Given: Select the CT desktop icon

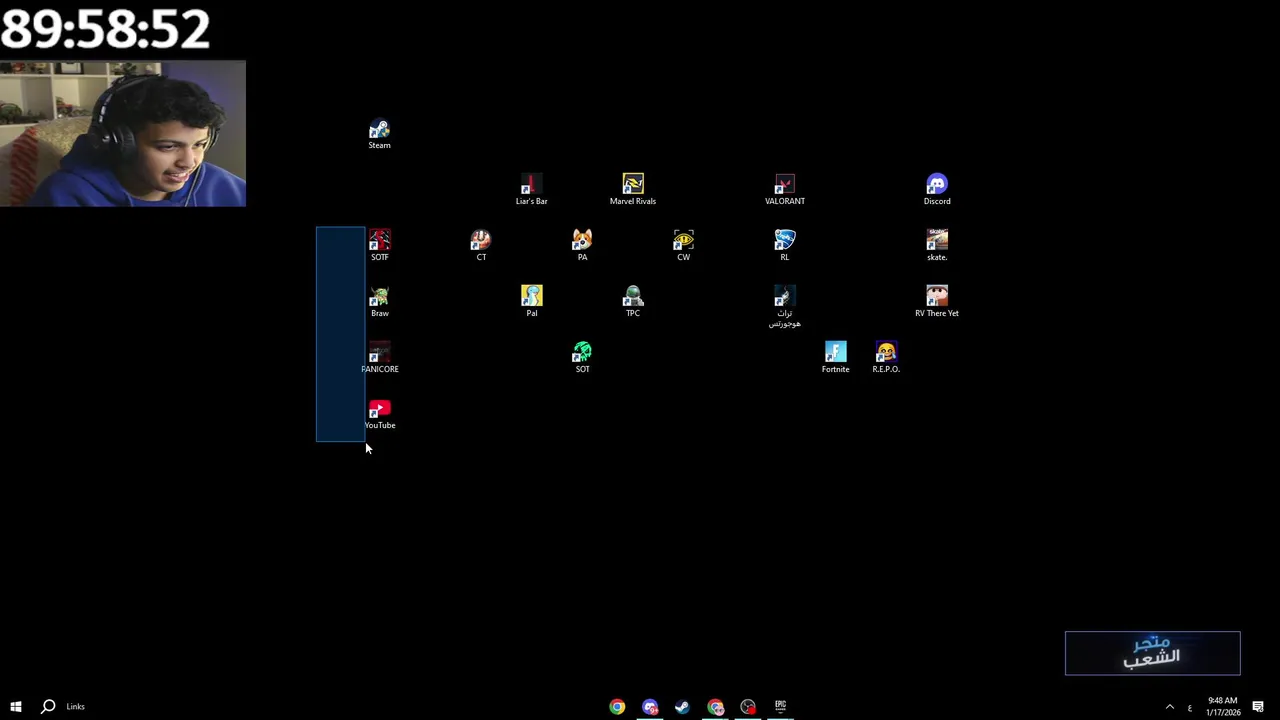Looking at the screenshot, I should tap(481, 246).
